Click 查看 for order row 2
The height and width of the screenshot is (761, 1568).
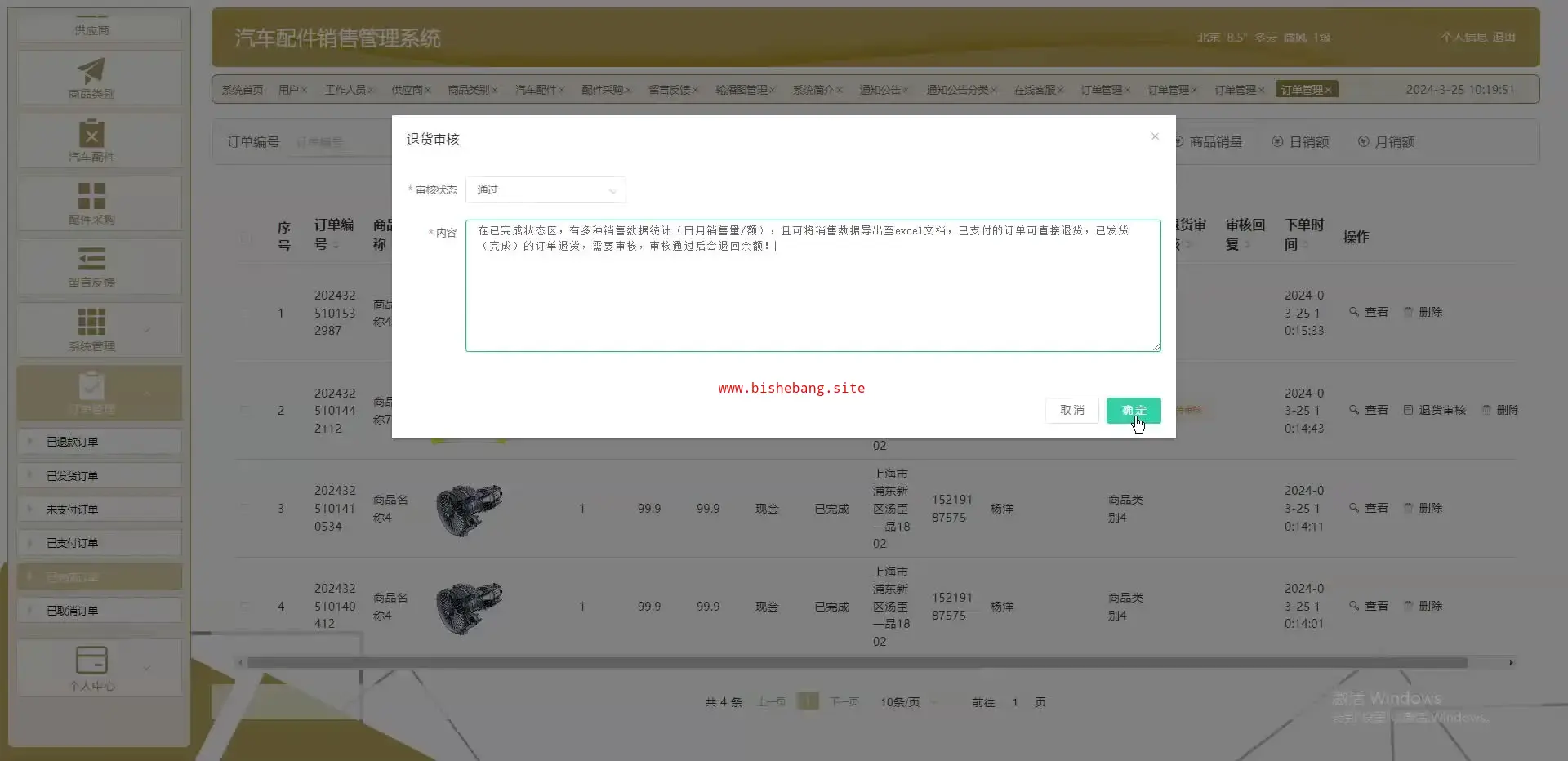point(1369,410)
